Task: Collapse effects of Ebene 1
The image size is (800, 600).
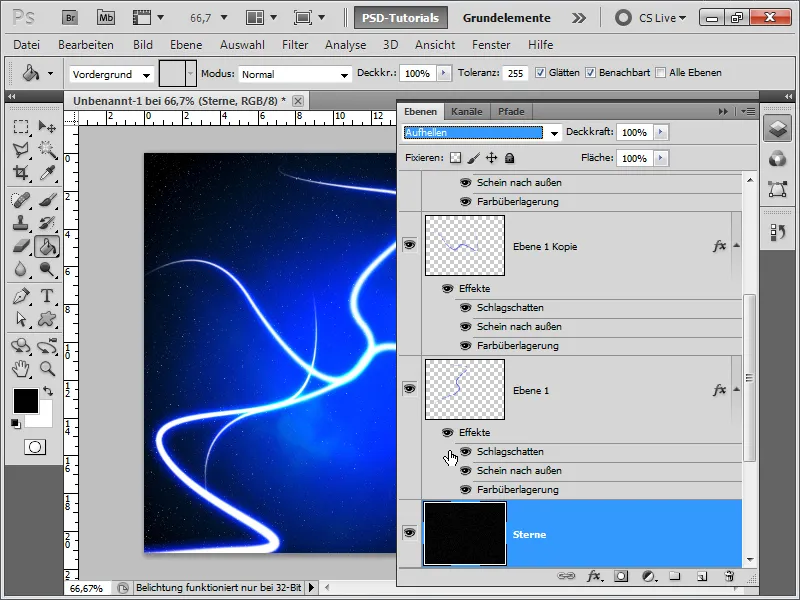Action: [x=736, y=390]
